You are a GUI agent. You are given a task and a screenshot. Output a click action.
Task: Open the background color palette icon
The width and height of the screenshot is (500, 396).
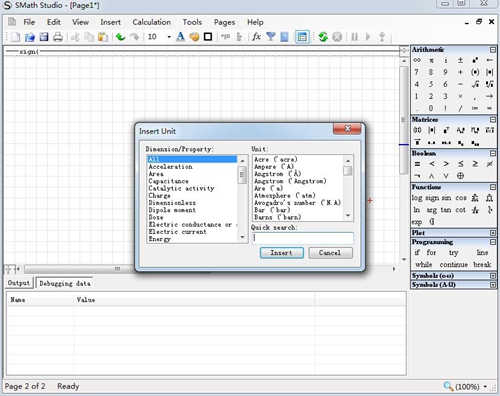tap(194, 37)
